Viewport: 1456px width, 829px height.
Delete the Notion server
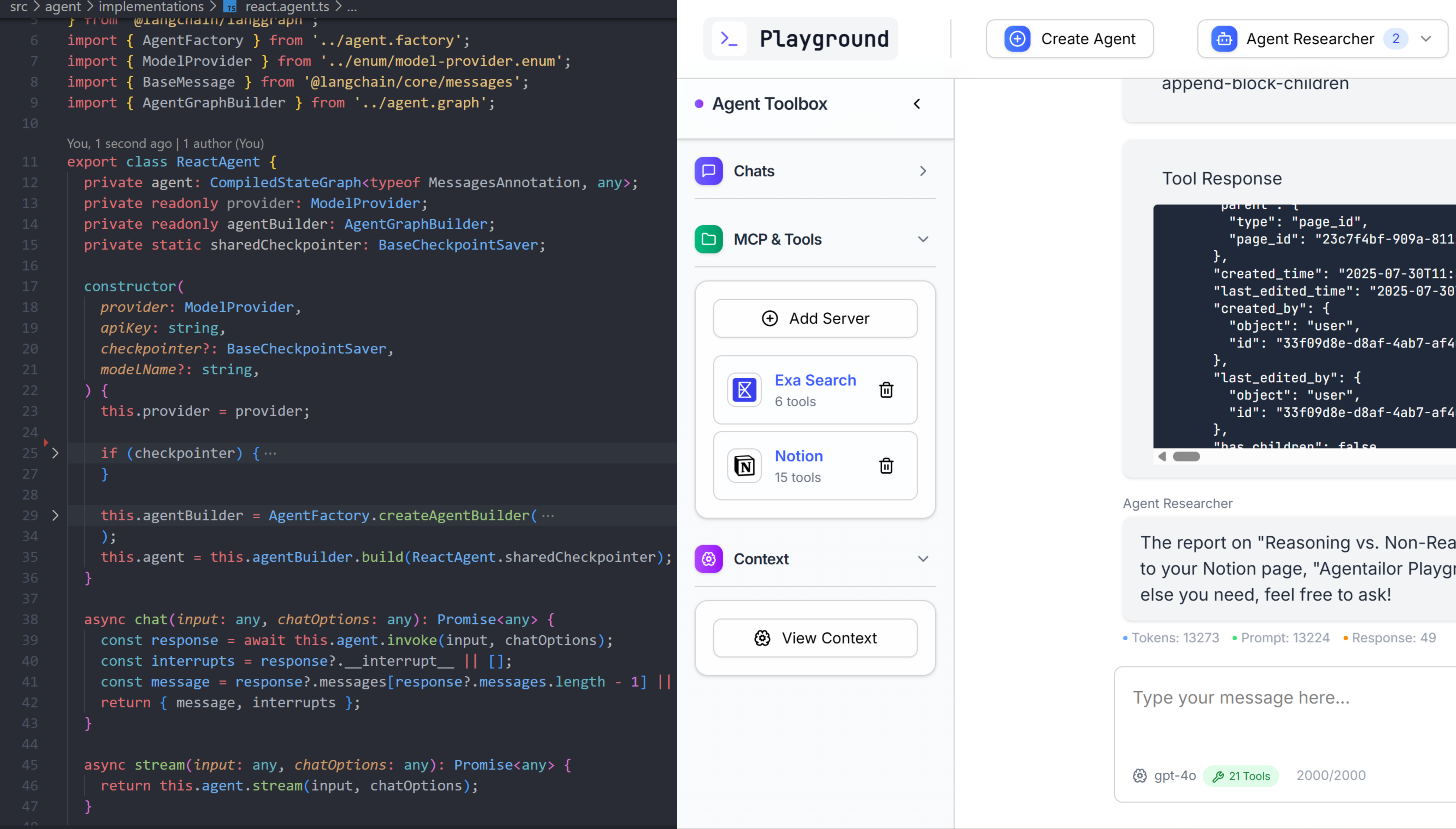pyautogui.click(x=886, y=466)
